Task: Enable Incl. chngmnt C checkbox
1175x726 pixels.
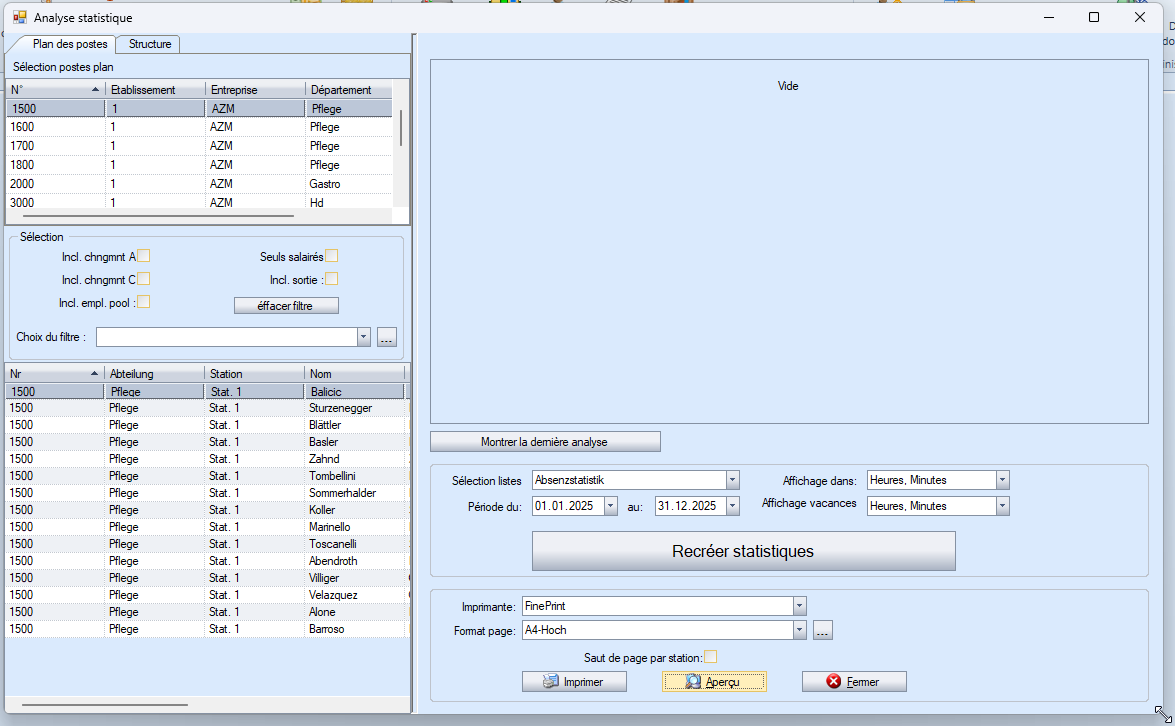Action: (144, 279)
